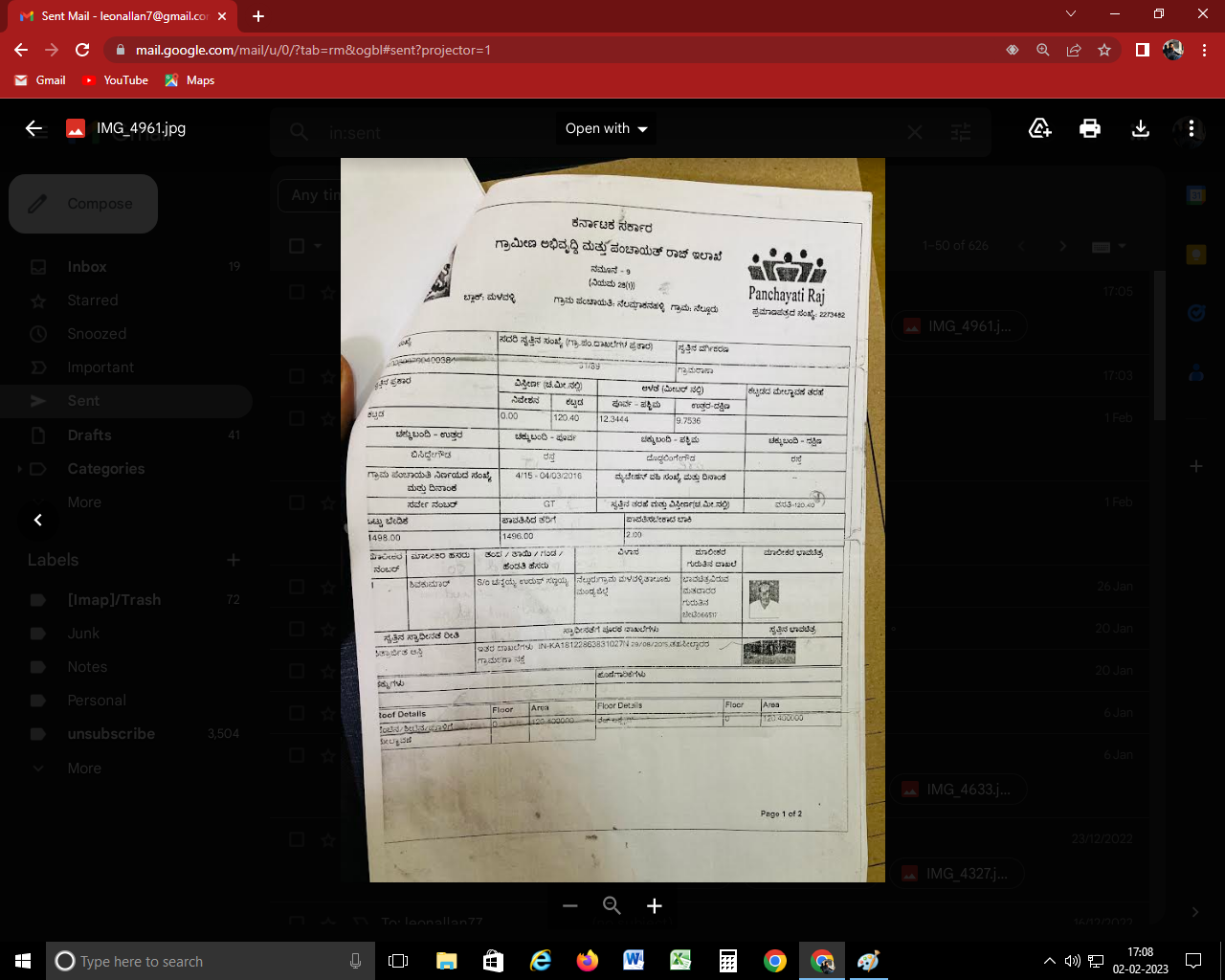Open Microsoft Word from taskbar

coord(634,961)
